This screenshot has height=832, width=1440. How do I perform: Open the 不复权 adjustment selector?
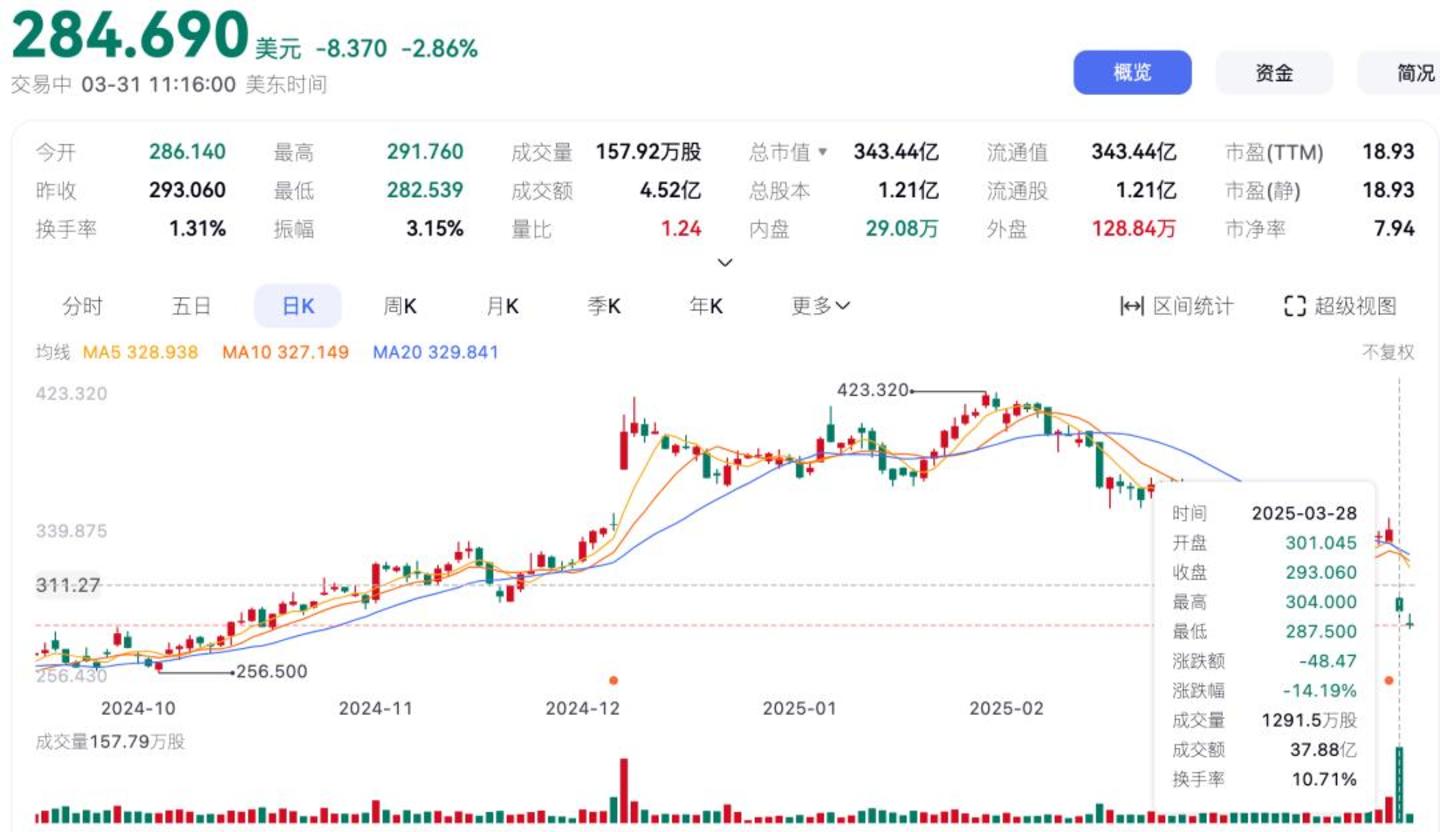[1388, 352]
